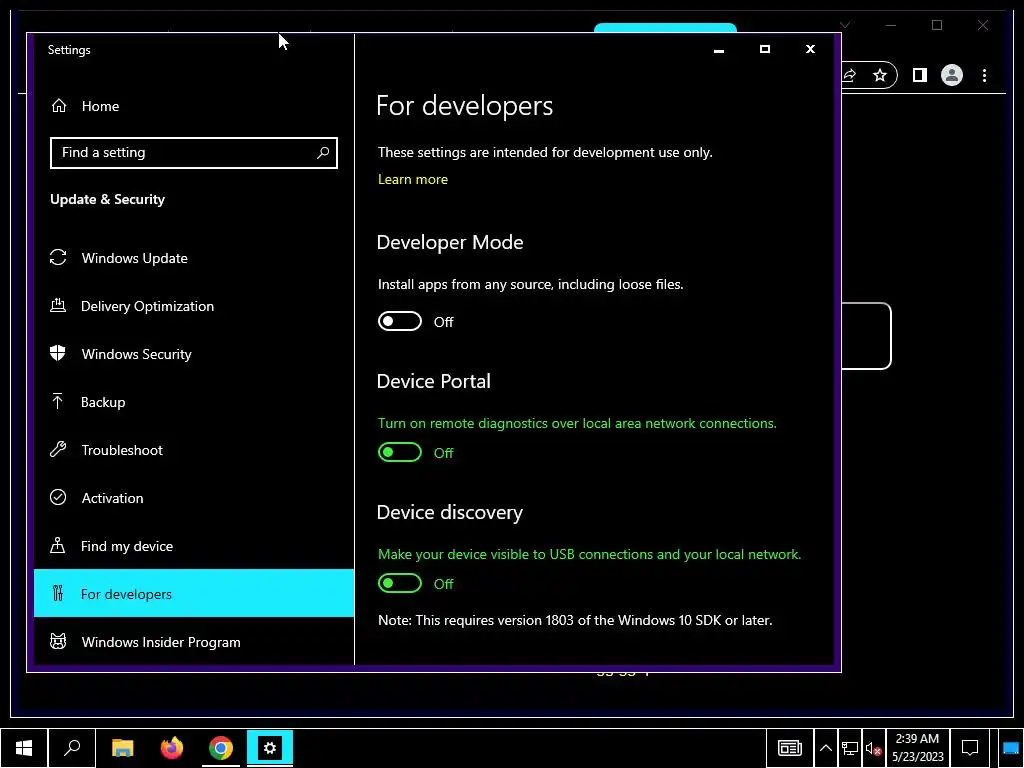Open Troubleshoot settings
This screenshot has width=1024, height=768.
pyautogui.click(x=193, y=450)
